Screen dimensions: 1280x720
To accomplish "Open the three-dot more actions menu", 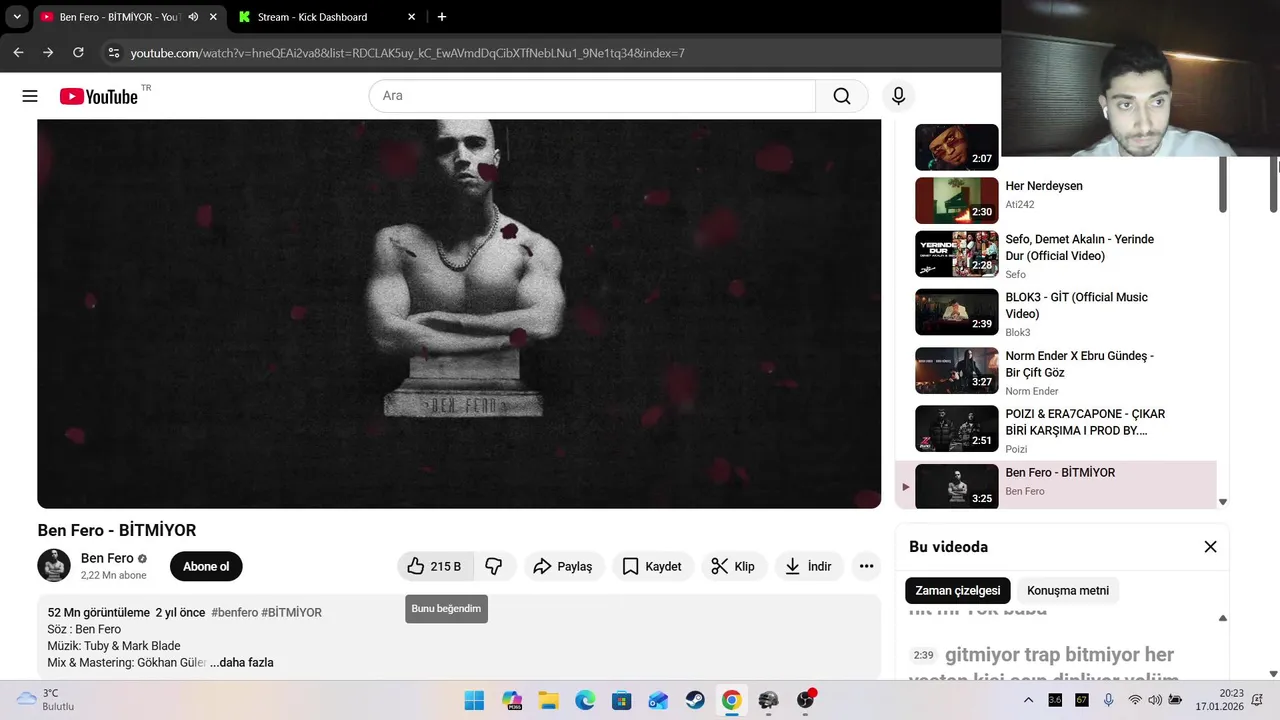I will 867,566.
